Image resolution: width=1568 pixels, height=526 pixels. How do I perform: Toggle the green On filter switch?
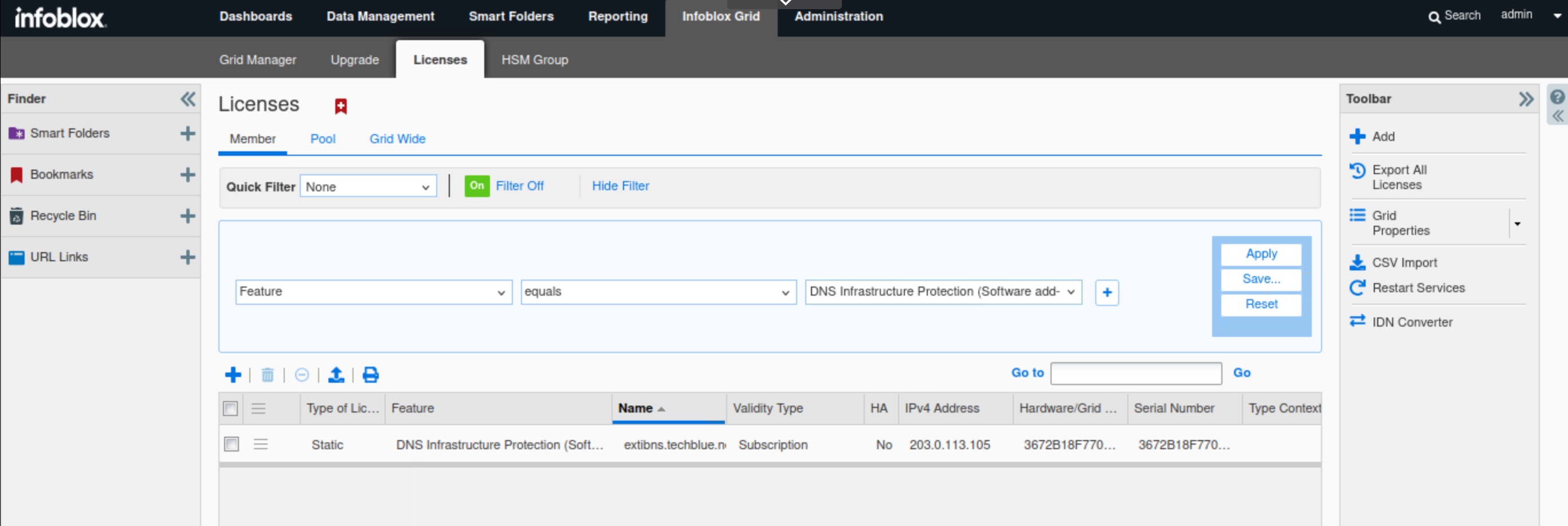pyautogui.click(x=477, y=186)
